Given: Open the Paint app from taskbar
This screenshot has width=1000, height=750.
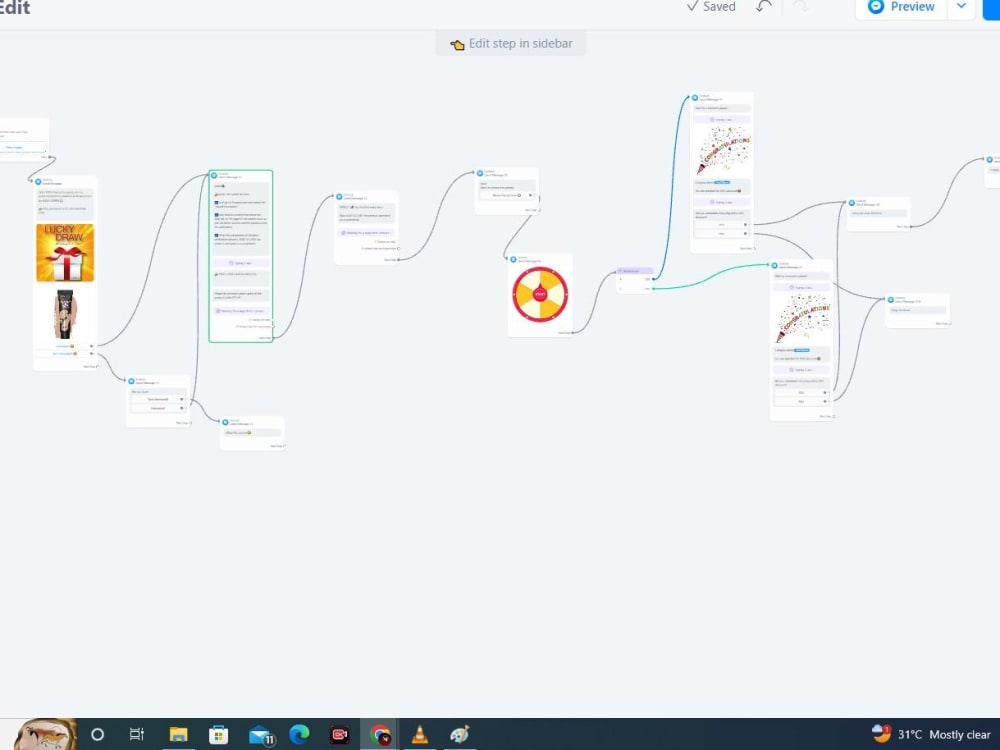Looking at the screenshot, I should (460, 734).
